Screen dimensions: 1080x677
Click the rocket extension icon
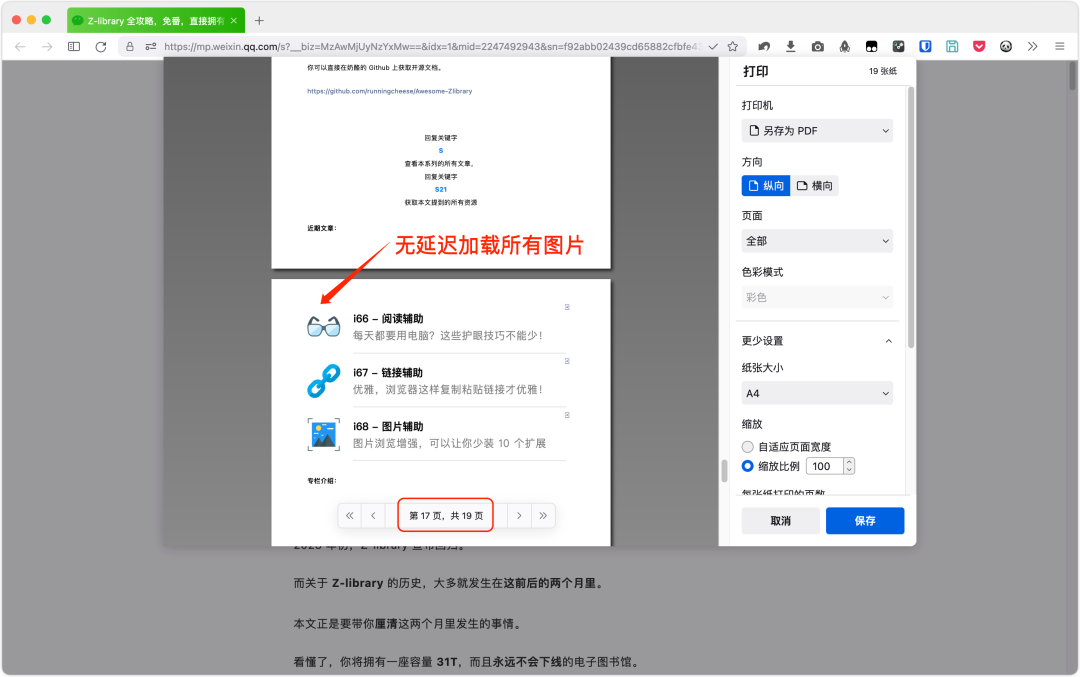[844, 47]
